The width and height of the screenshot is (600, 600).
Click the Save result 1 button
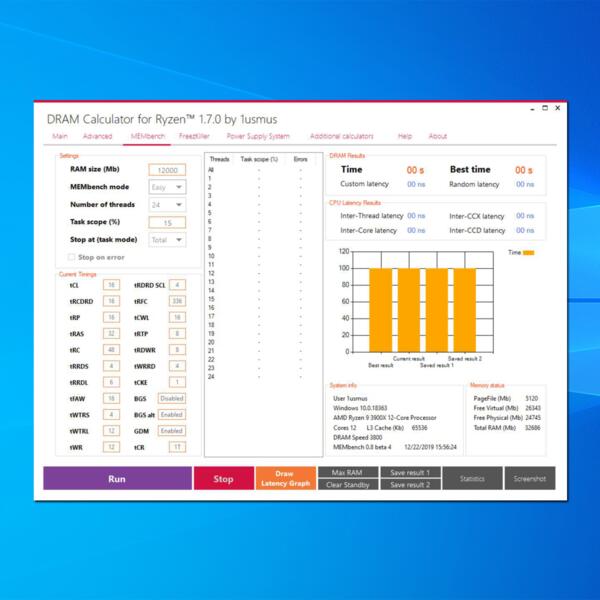pos(410,472)
